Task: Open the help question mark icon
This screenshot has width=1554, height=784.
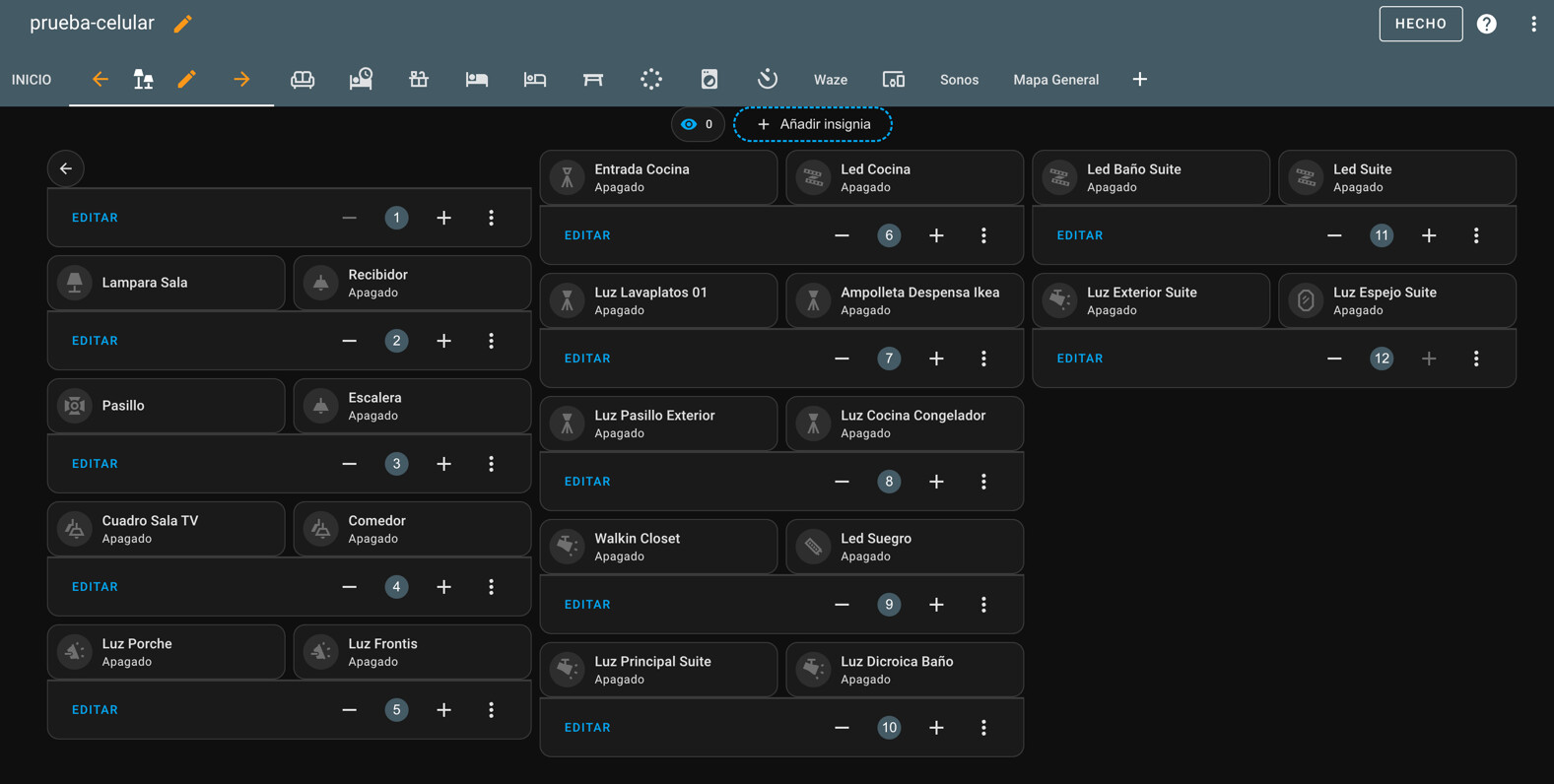Action: click(x=1486, y=24)
